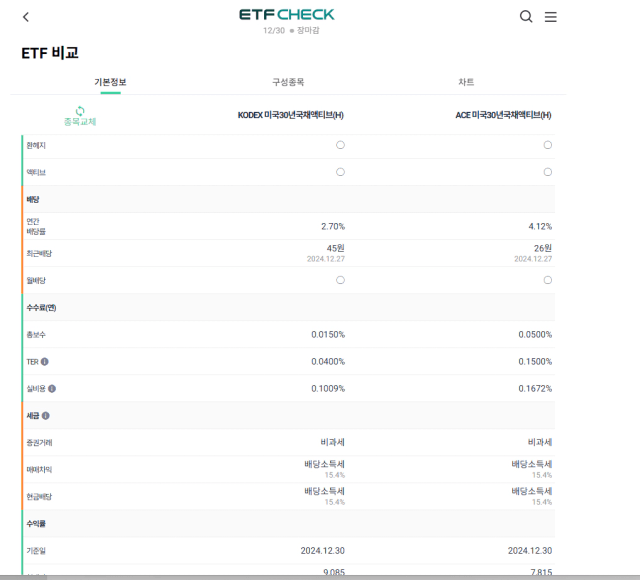Click the ACE 증권거래 value 비과세
The image size is (640, 580).
click(540, 442)
